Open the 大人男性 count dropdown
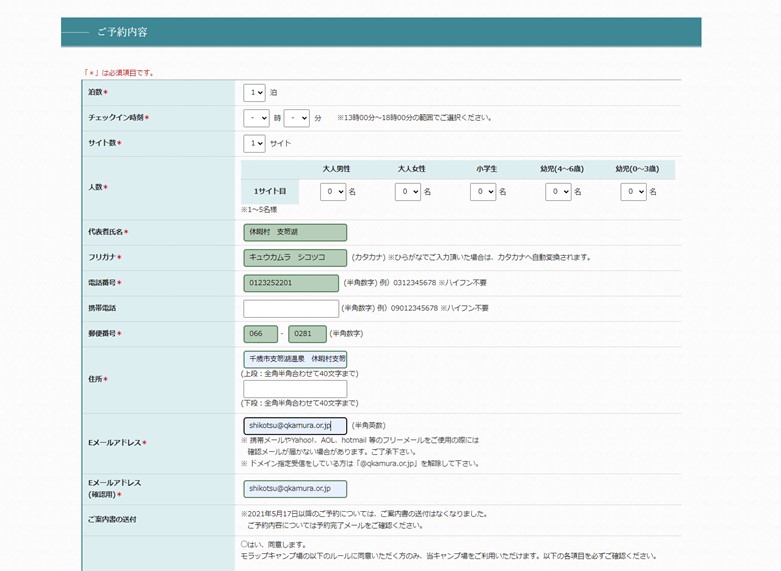781x571 pixels. pos(333,191)
